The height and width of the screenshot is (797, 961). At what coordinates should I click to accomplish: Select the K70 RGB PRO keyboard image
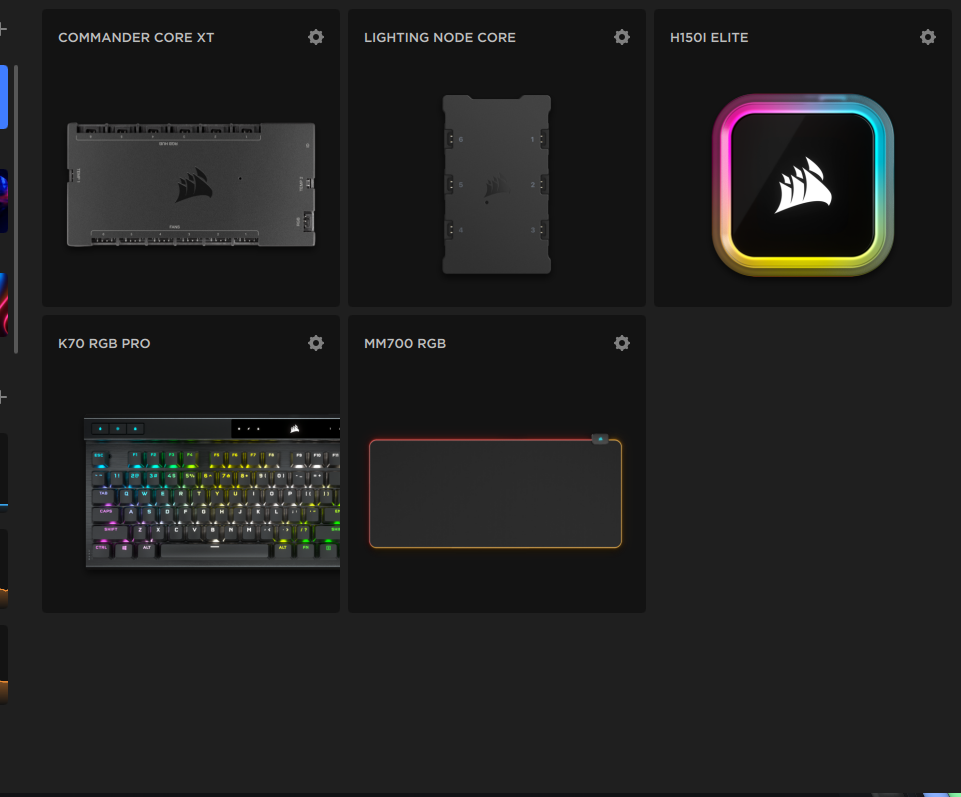[212, 493]
